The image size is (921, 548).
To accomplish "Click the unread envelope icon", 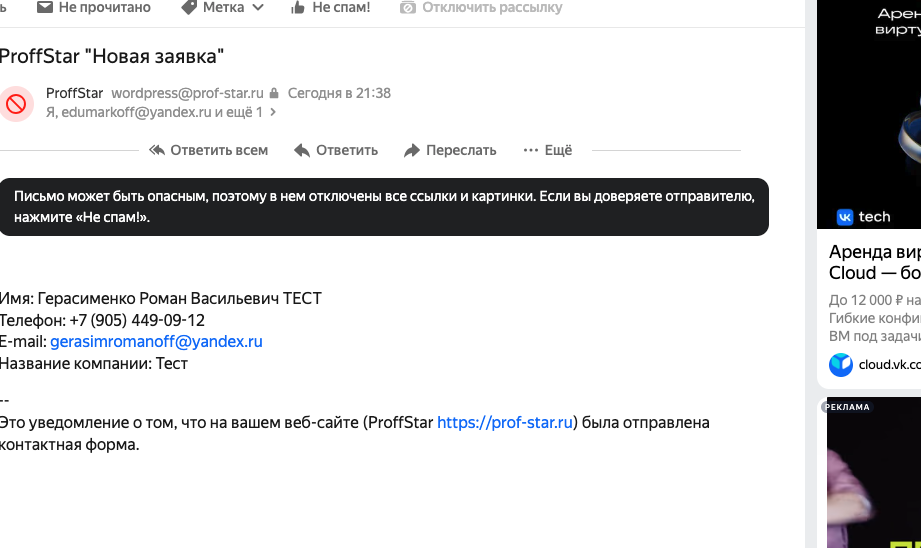I will coord(45,8).
